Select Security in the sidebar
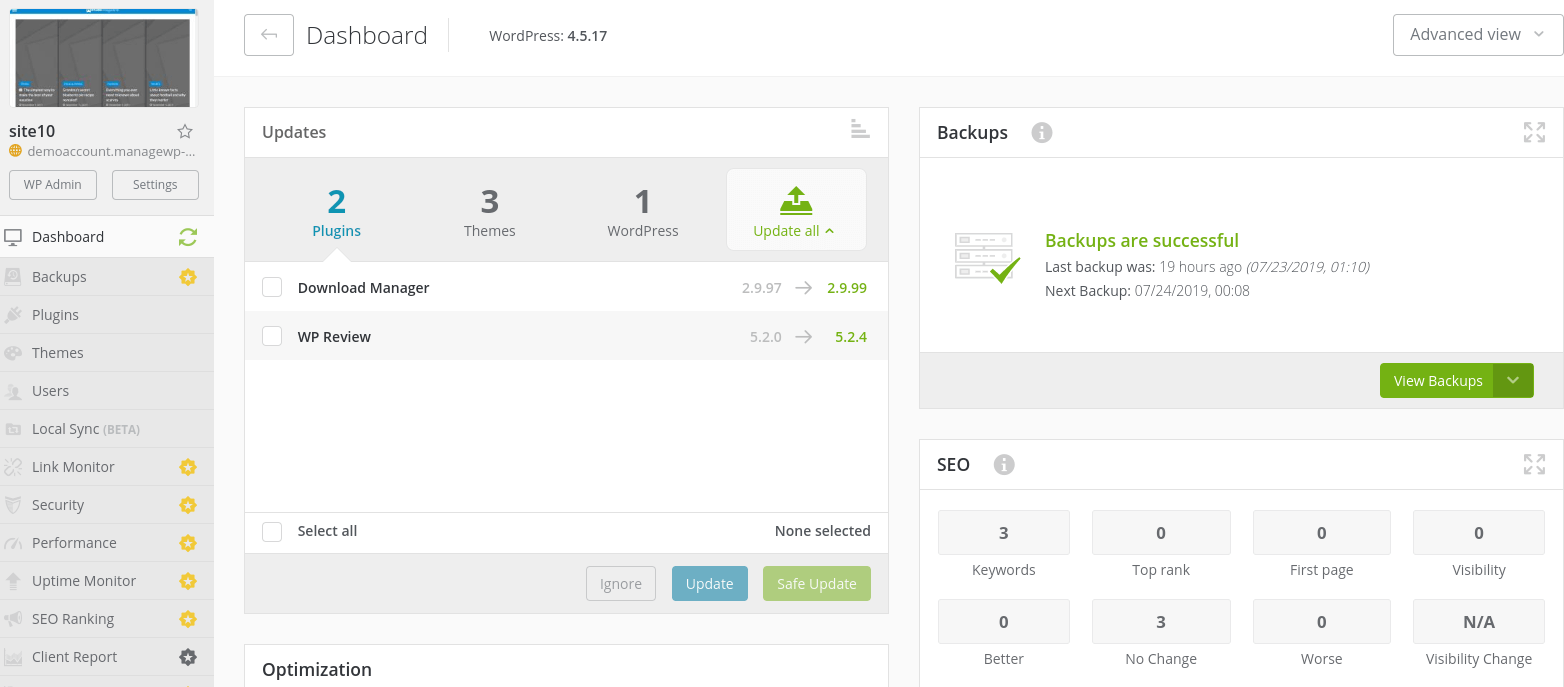 [x=57, y=504]
